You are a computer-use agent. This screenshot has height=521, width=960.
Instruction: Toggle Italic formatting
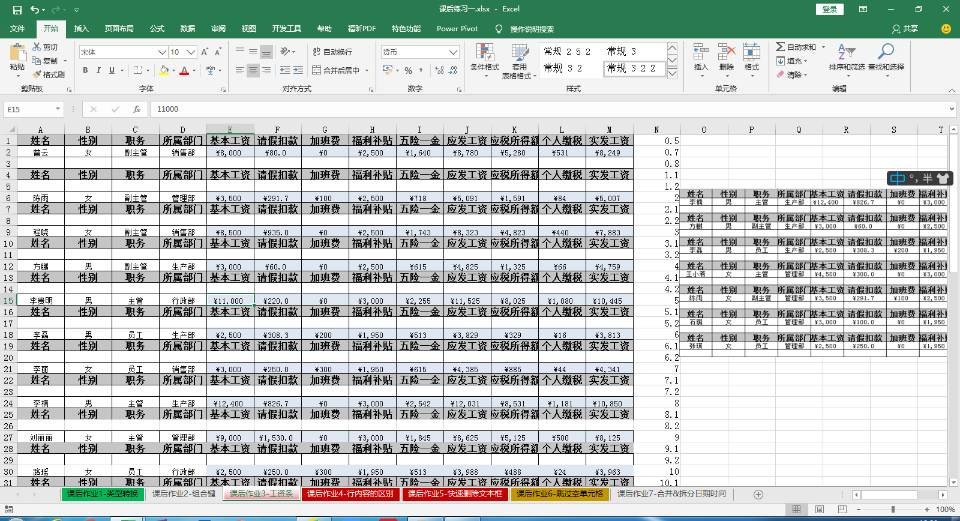[99, 71]
